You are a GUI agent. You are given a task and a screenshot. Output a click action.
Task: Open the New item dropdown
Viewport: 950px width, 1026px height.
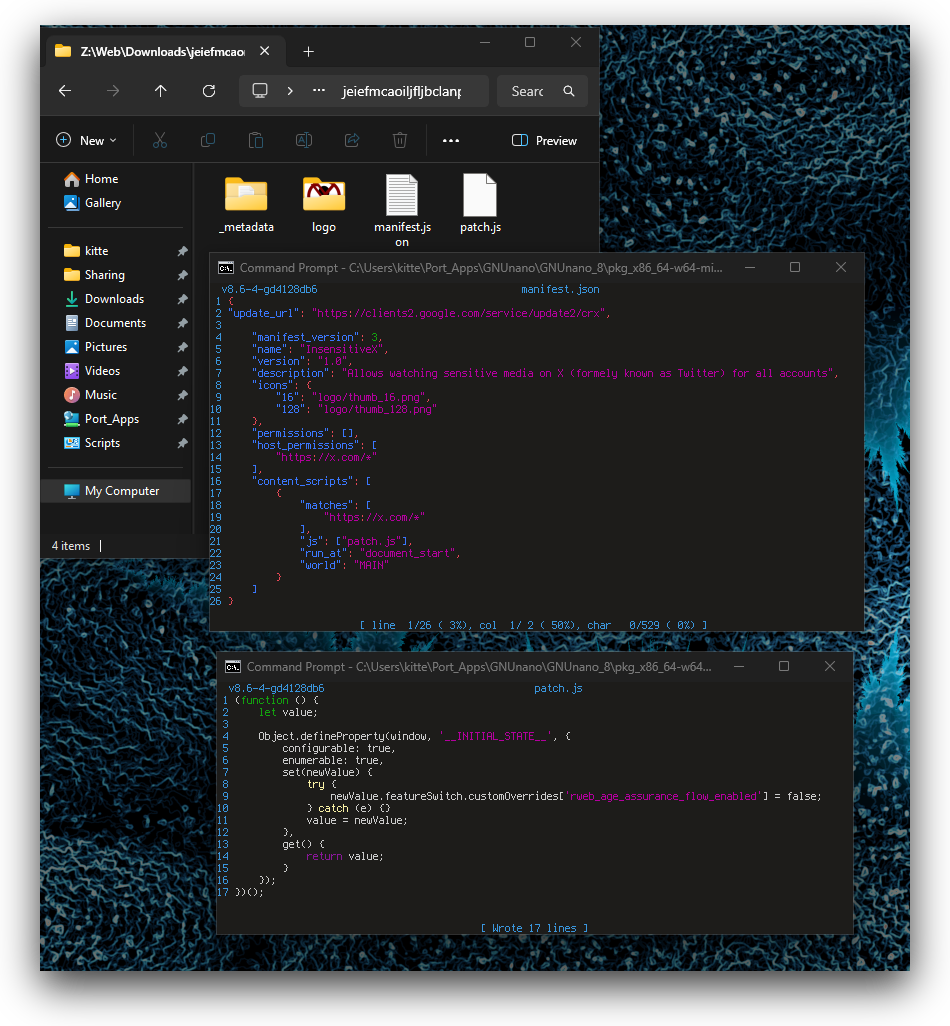click(x=86, y=140)
